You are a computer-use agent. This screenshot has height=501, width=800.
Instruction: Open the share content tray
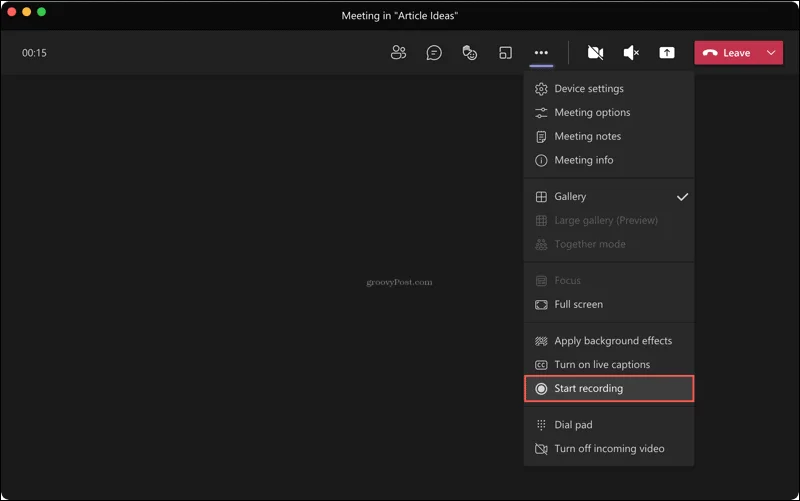[667, 53]
